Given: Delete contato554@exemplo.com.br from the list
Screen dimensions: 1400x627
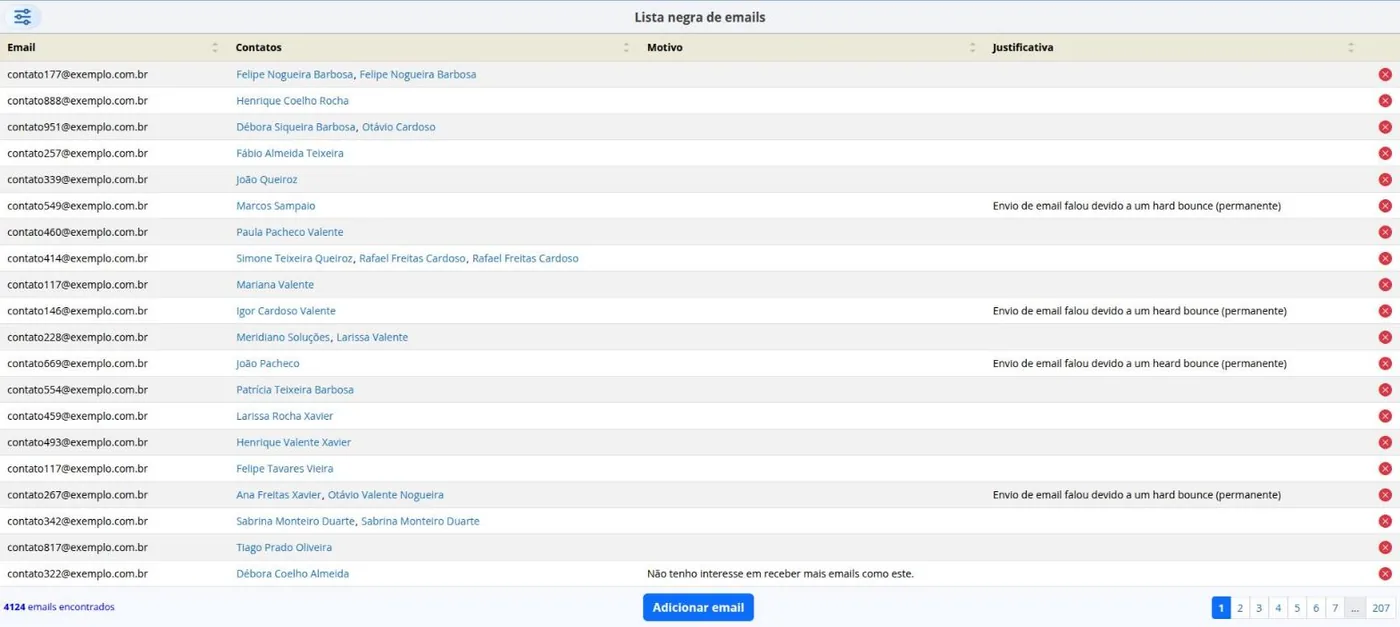Looking at the screenshot, I should coord(1385,390).
